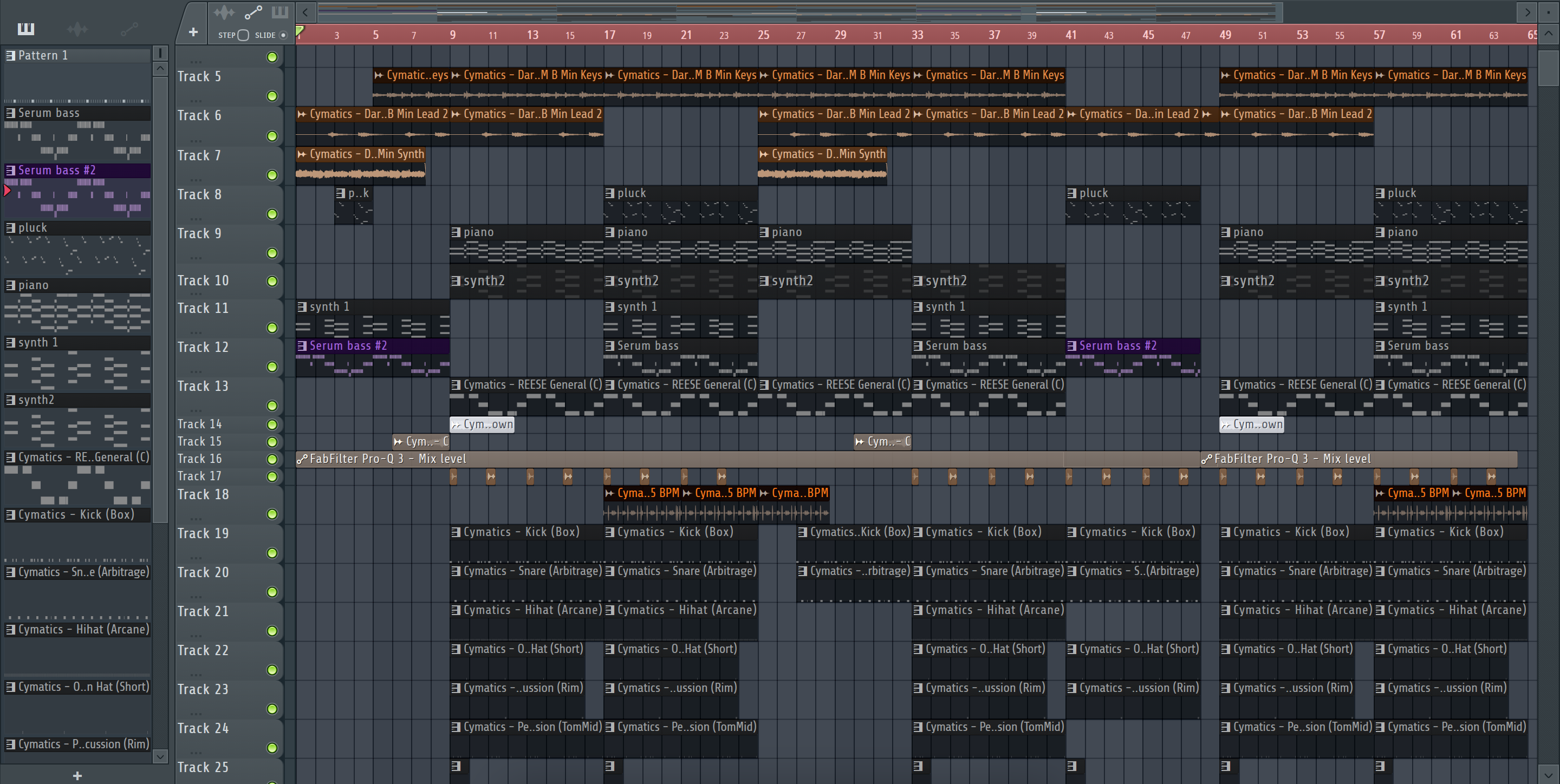This screenshot has height=784, width=1560.
Task: Show patterns in the picker panel
Action: [x=26, y=29]
